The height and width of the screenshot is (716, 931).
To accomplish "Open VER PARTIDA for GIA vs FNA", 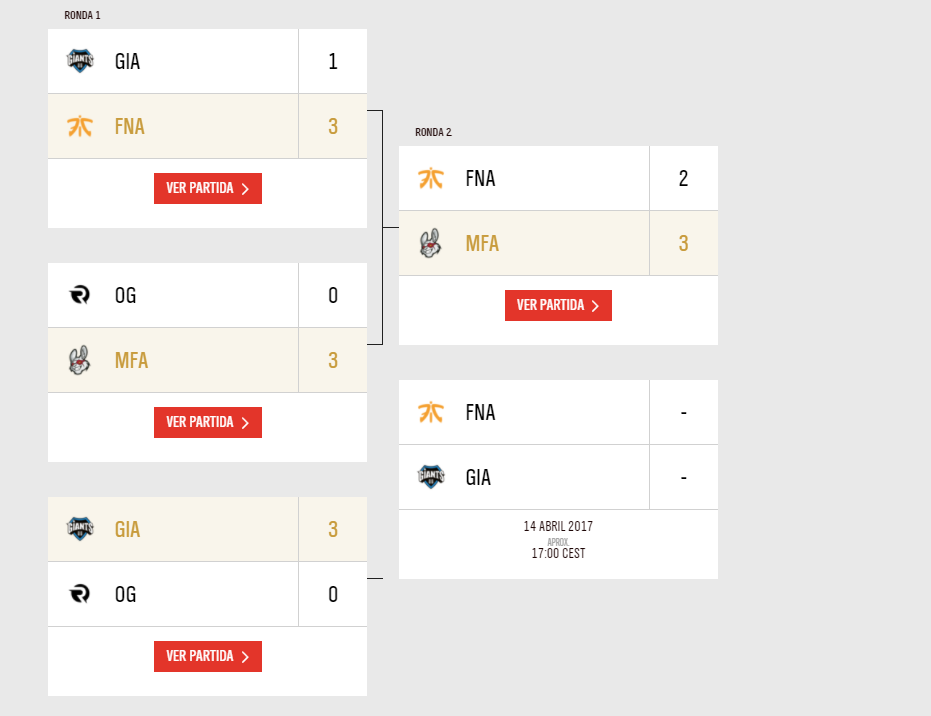I will 208,188.
